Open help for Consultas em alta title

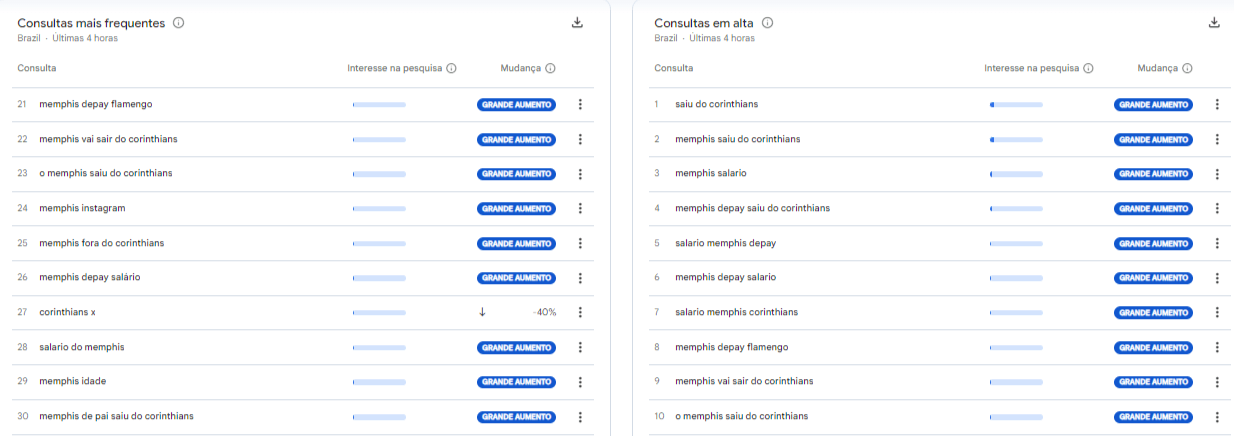click(768, 23)
